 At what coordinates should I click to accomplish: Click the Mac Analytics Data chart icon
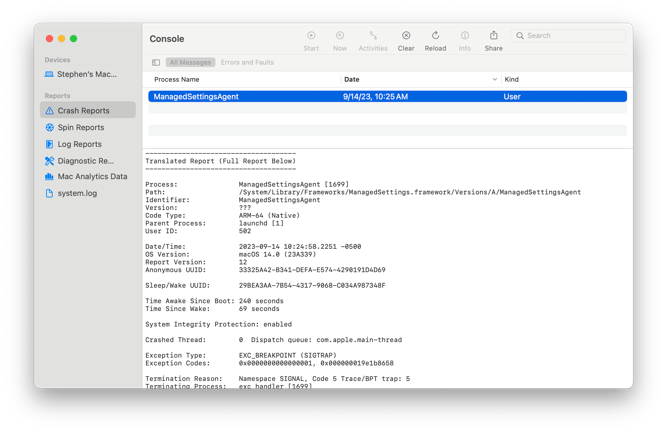[x=49, y=177]
